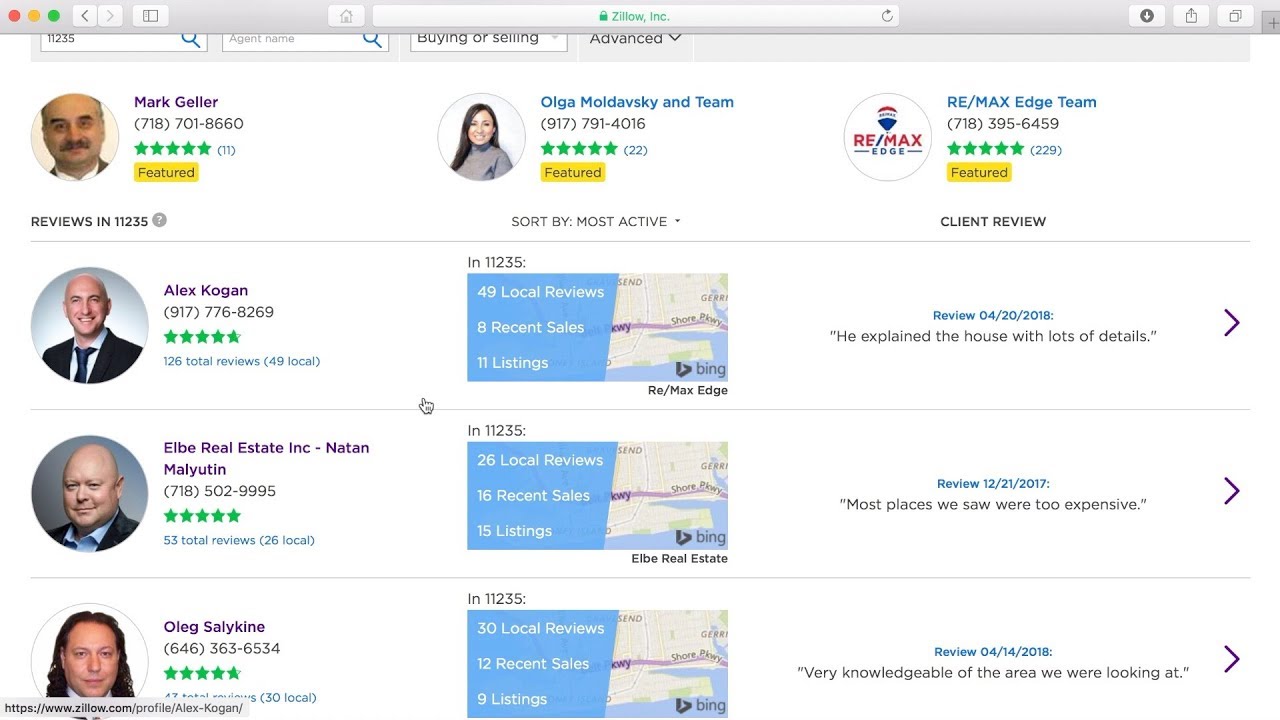Open Elbe Real Estate's review arrow

coord(1231,490)
